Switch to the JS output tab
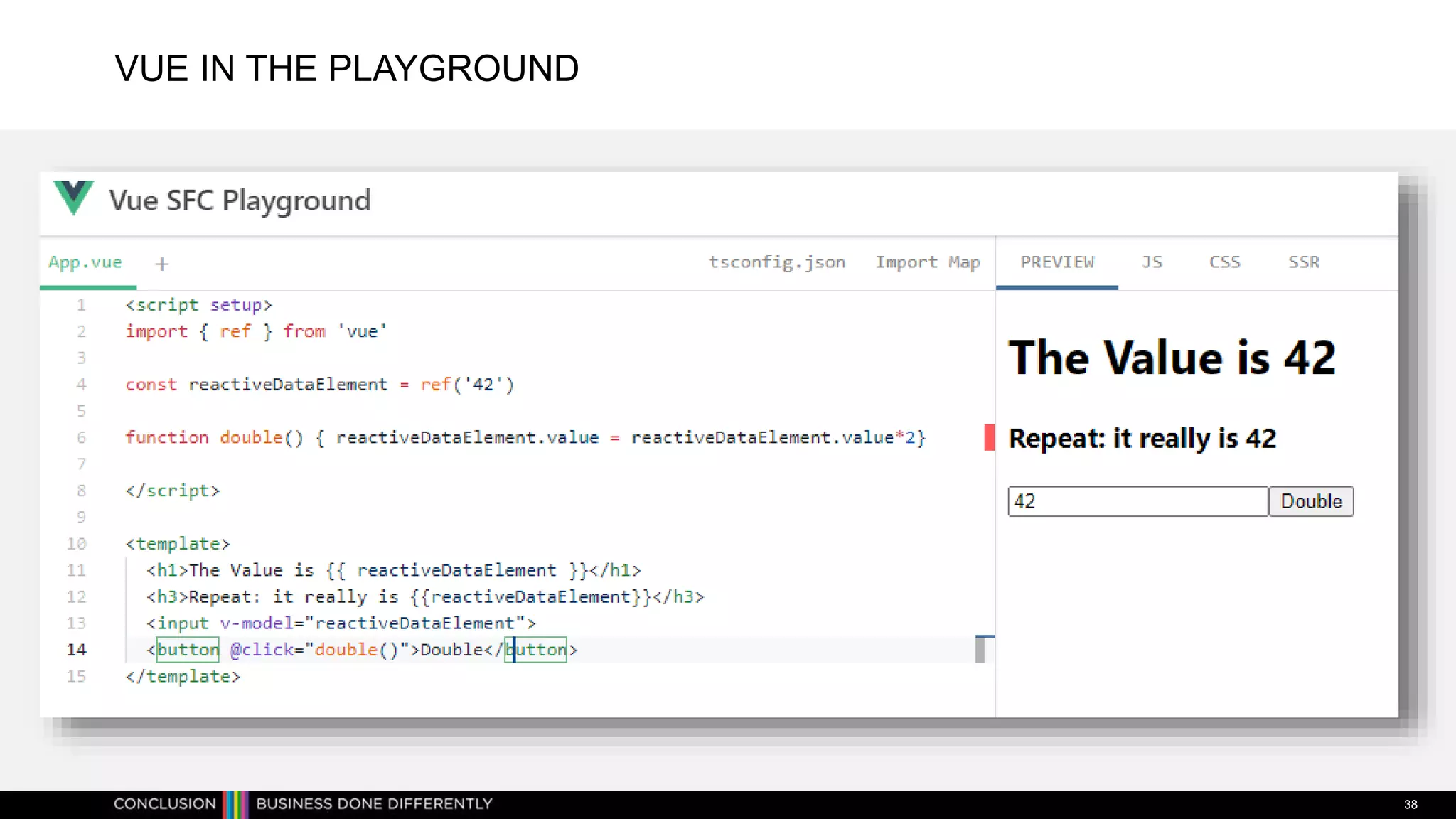The width and height of the screenshot is (1456, 819). pos(1152,262)
